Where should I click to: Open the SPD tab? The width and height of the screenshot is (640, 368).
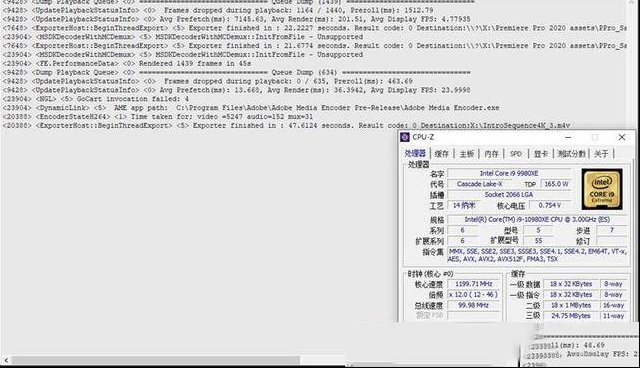click(x=516, y=154)
